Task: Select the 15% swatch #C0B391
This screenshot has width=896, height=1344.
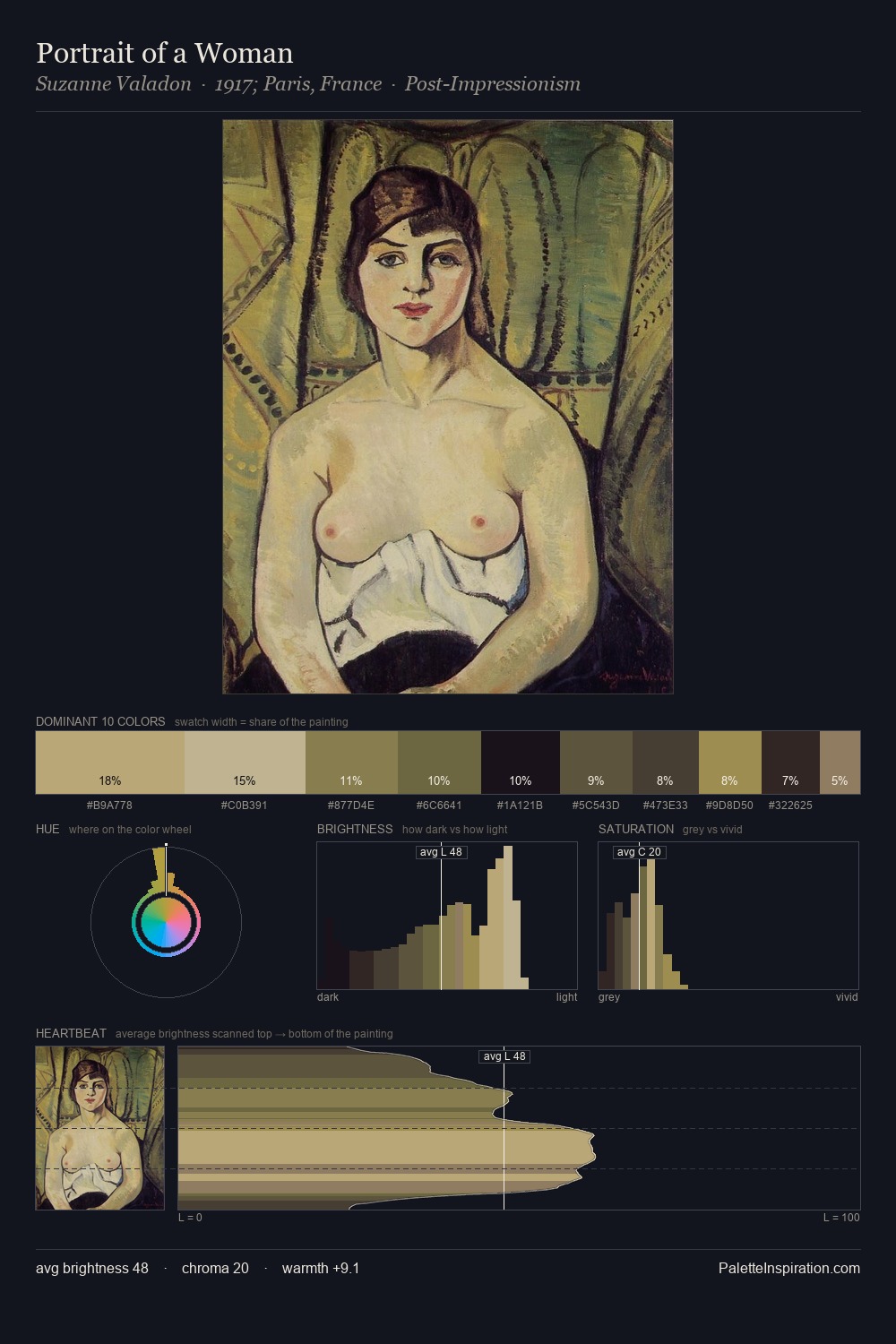Action: tap(245, 762)
